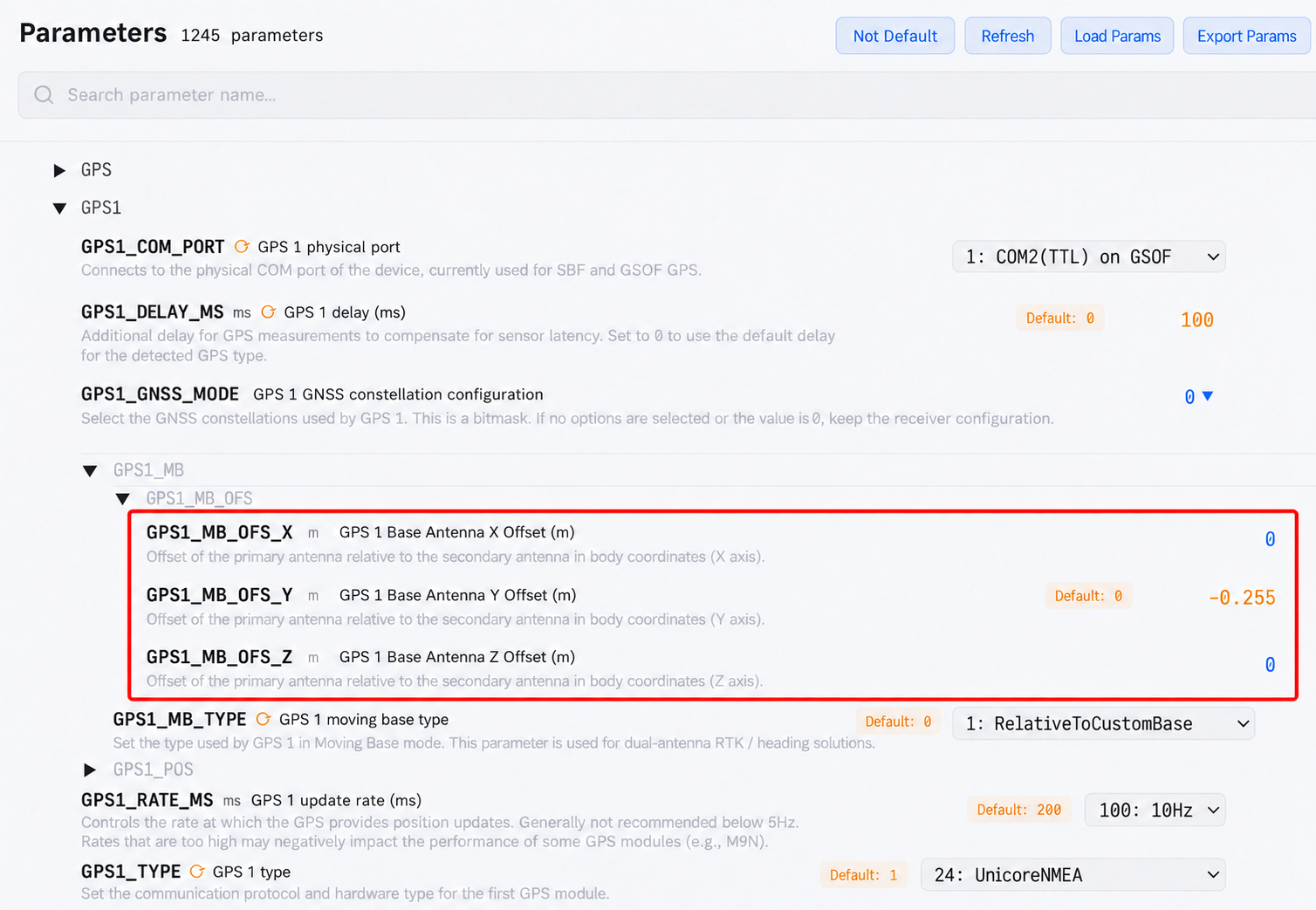Click reboot-required icon next to GPS1_COM_PORT
The image size is (1316, 910).
(x=242, y=247)
